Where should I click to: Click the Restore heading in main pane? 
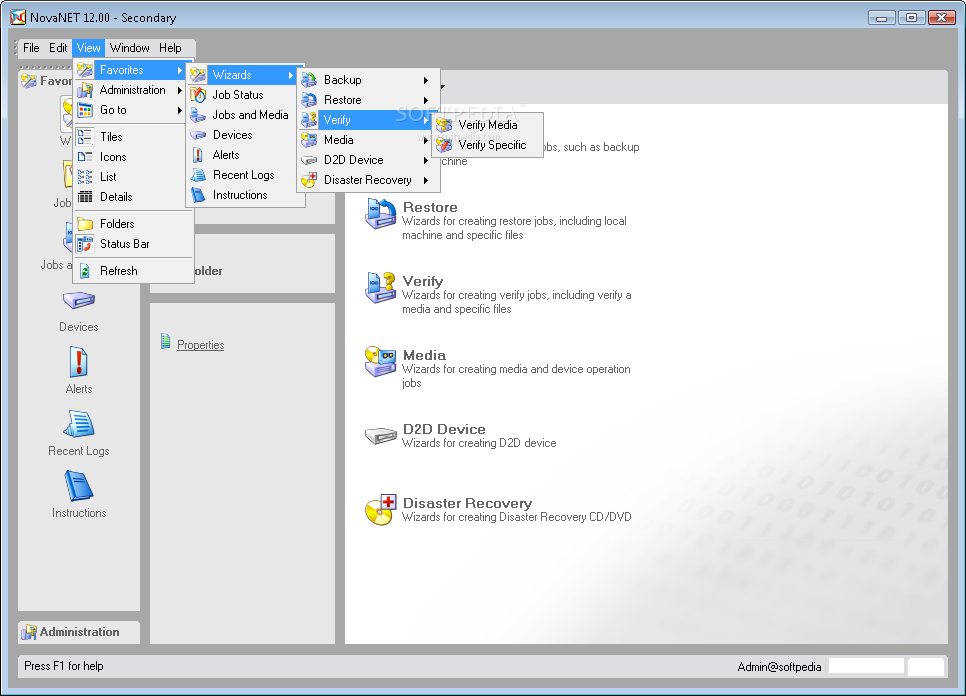(430, 208)
